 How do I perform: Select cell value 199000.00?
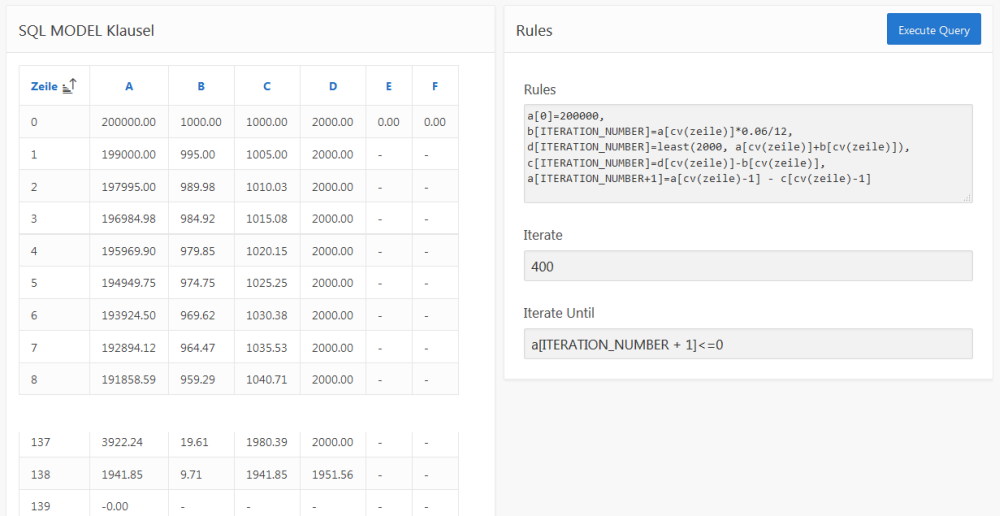coord(129,154)
